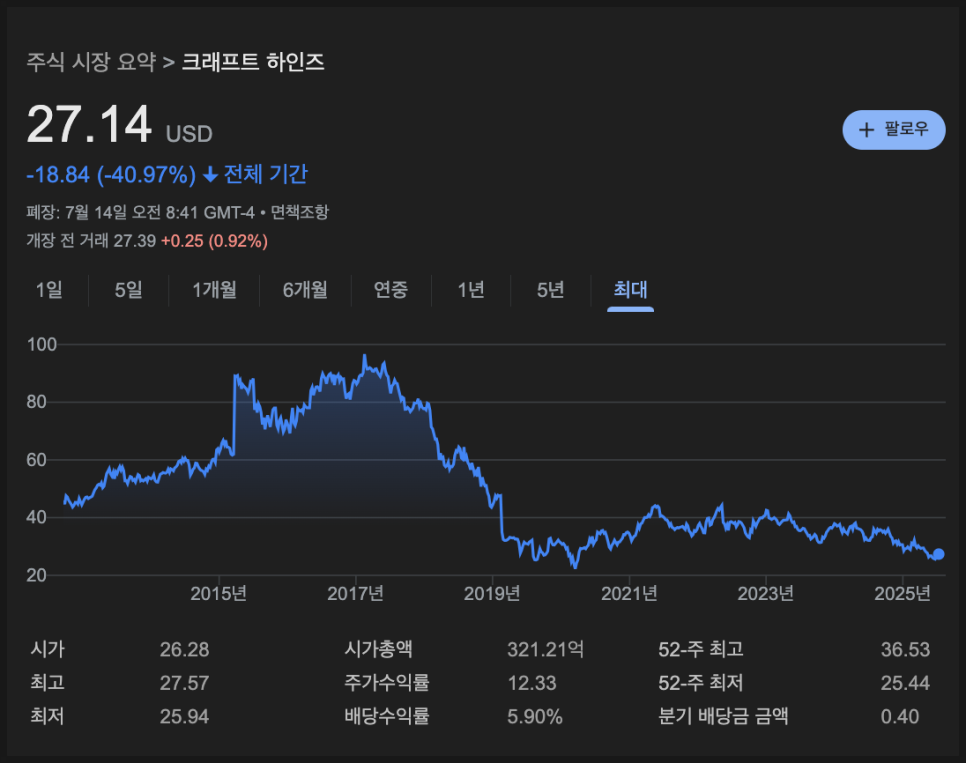The image size is (966, 763).
Task: Click the 2015년 x-axis label
Action: pyautogui.click(x=219, y=594)
